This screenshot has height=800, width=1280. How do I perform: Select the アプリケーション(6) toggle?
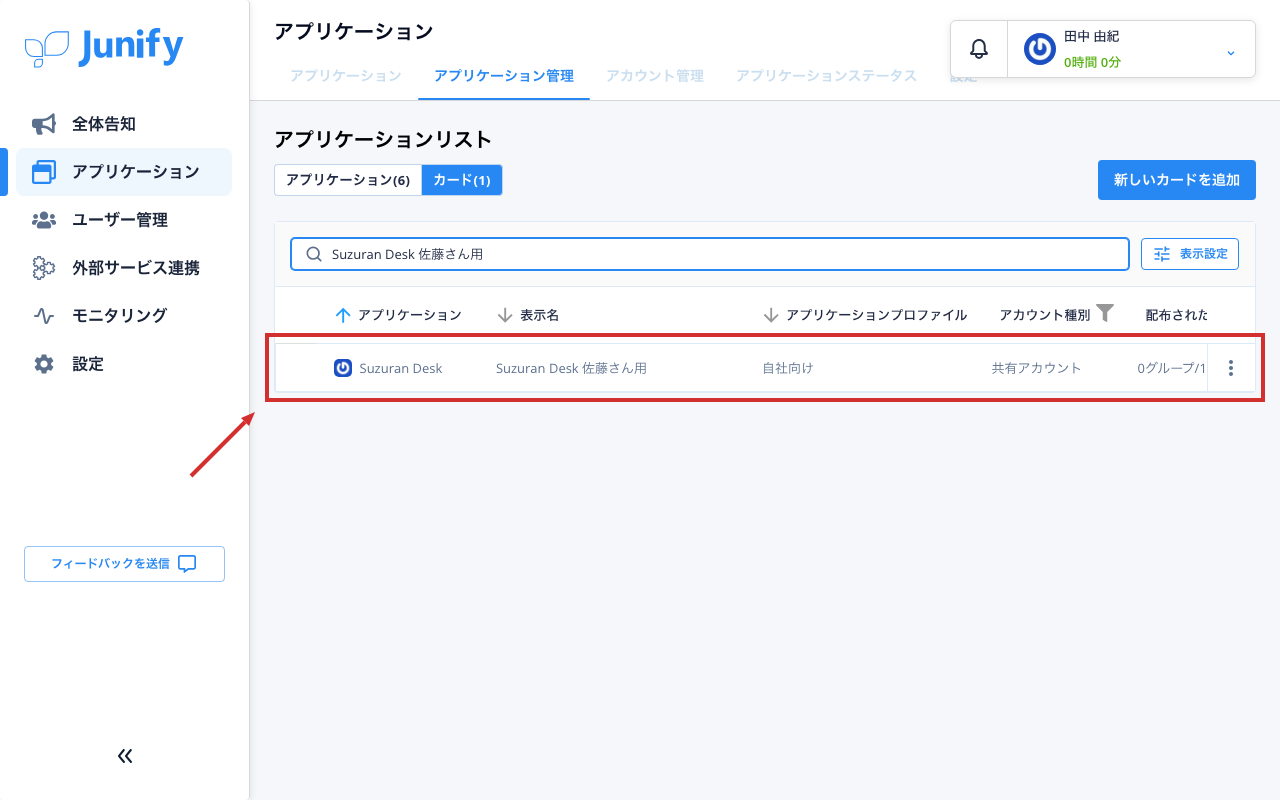[x=348, y=180]
